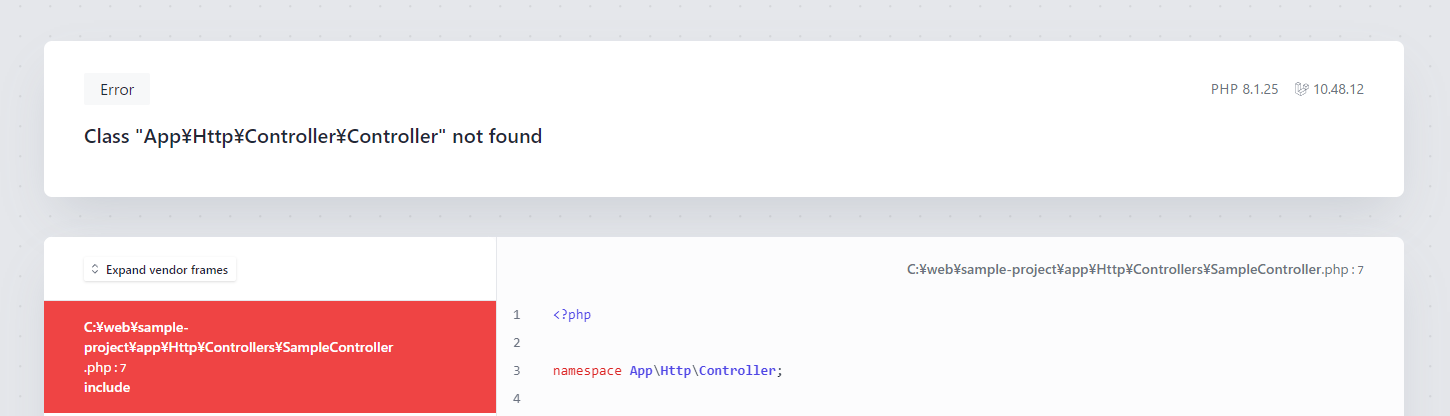
Task: Open the SampleController.php path above the code
Action: pos(1114,270)
